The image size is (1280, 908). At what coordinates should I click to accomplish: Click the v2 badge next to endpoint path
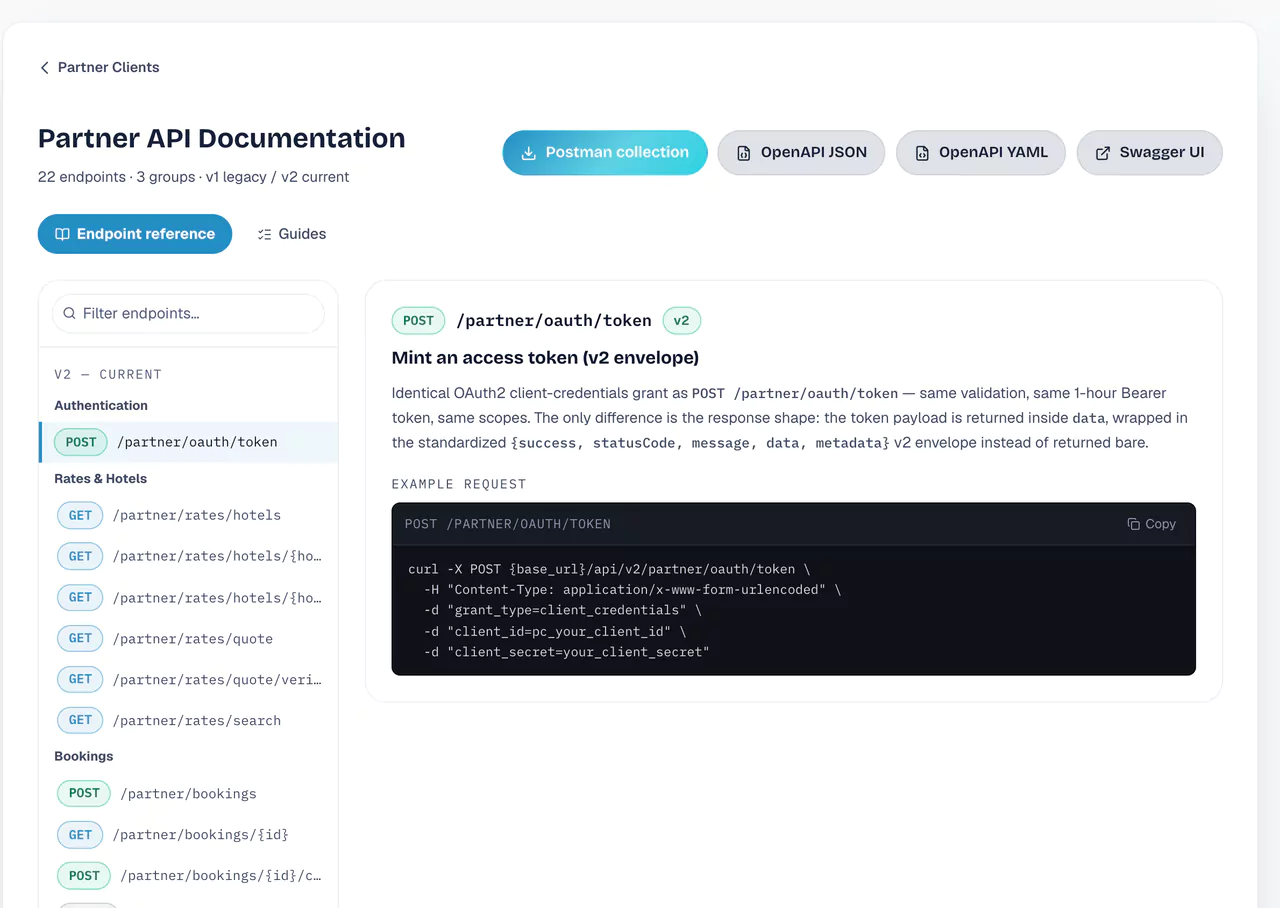tap(681, 321)
